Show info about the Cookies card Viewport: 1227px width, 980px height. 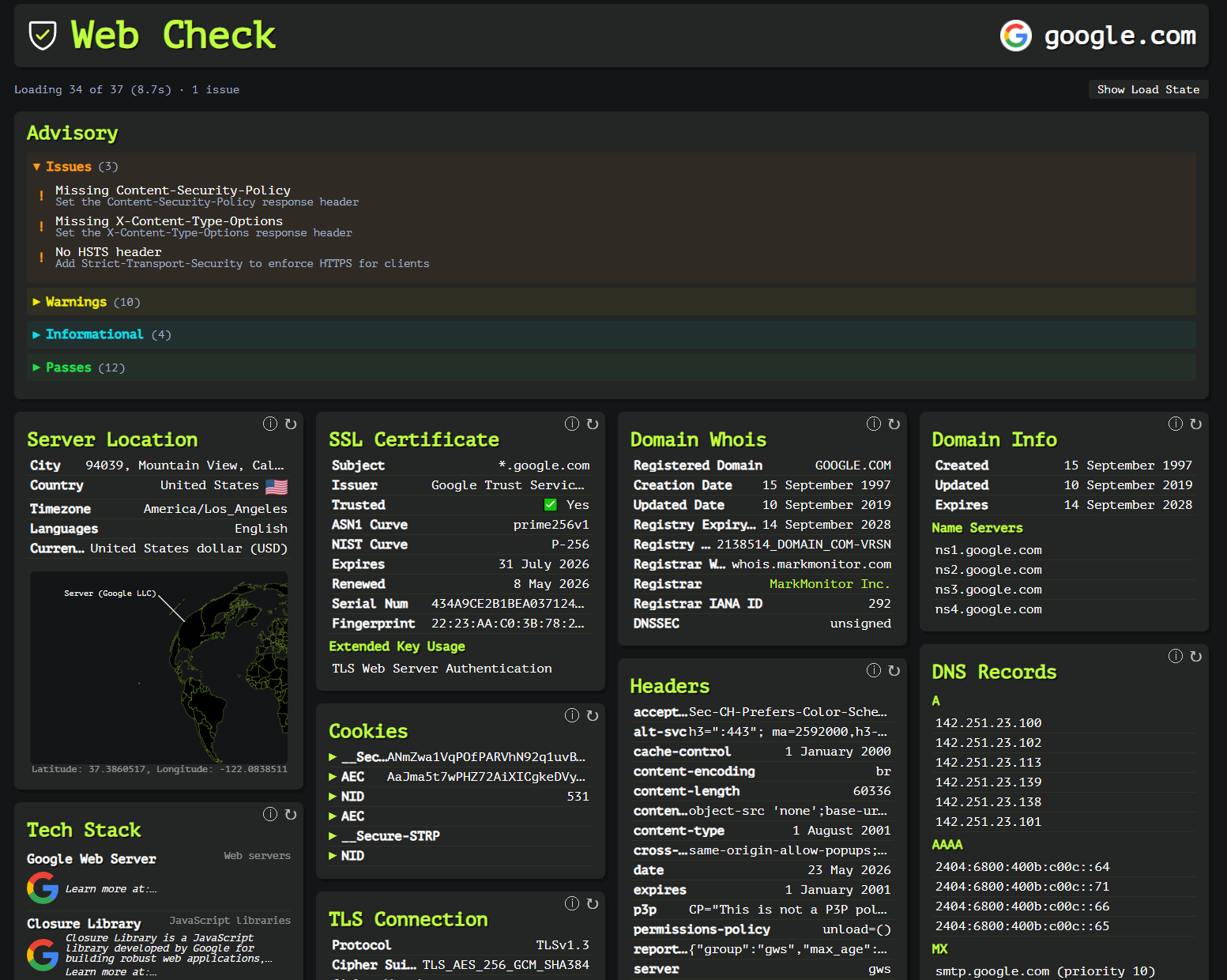coord(572,716)
